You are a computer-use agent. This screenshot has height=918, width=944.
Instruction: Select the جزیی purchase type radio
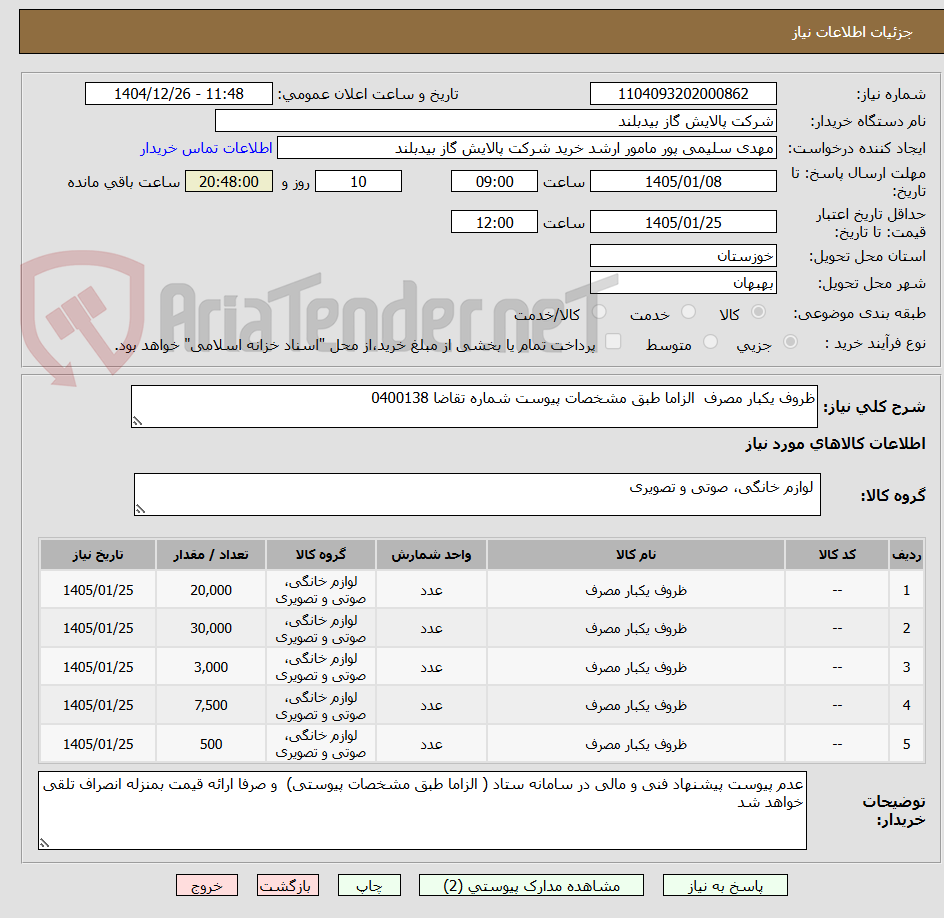coord(790,342)
